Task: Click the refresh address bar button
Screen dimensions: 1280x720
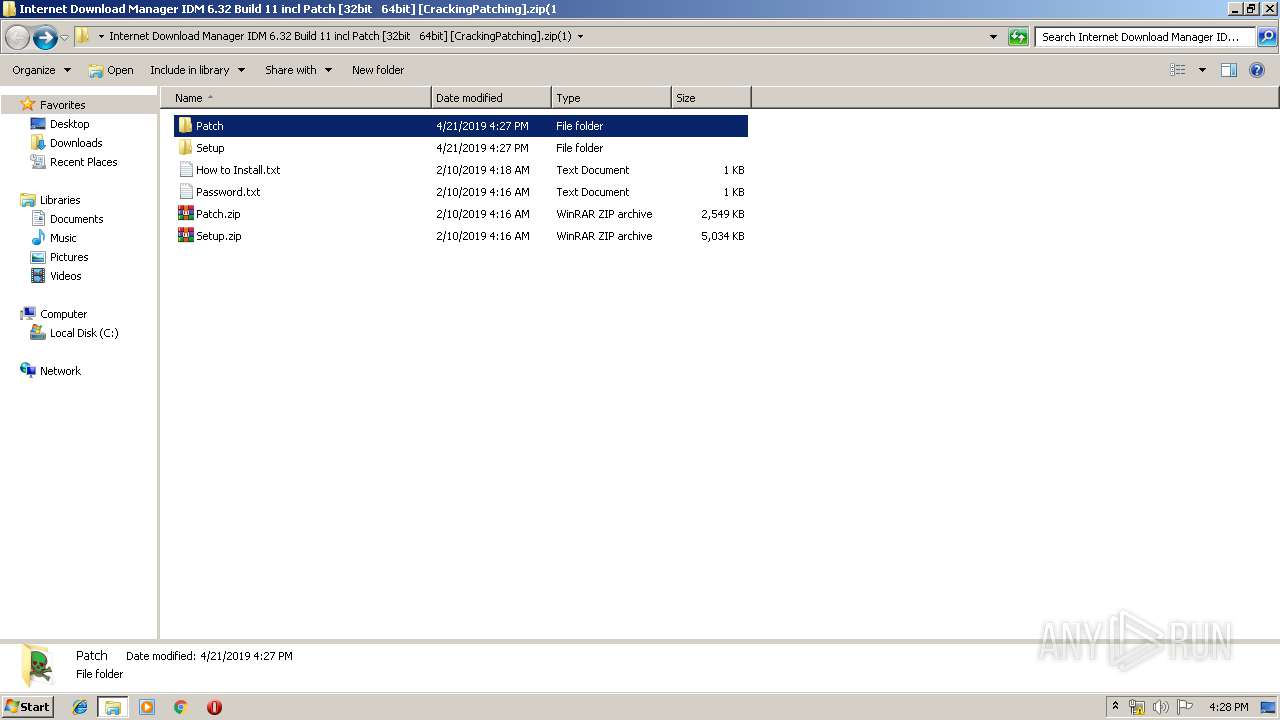Action: [x=1018, y=37]
